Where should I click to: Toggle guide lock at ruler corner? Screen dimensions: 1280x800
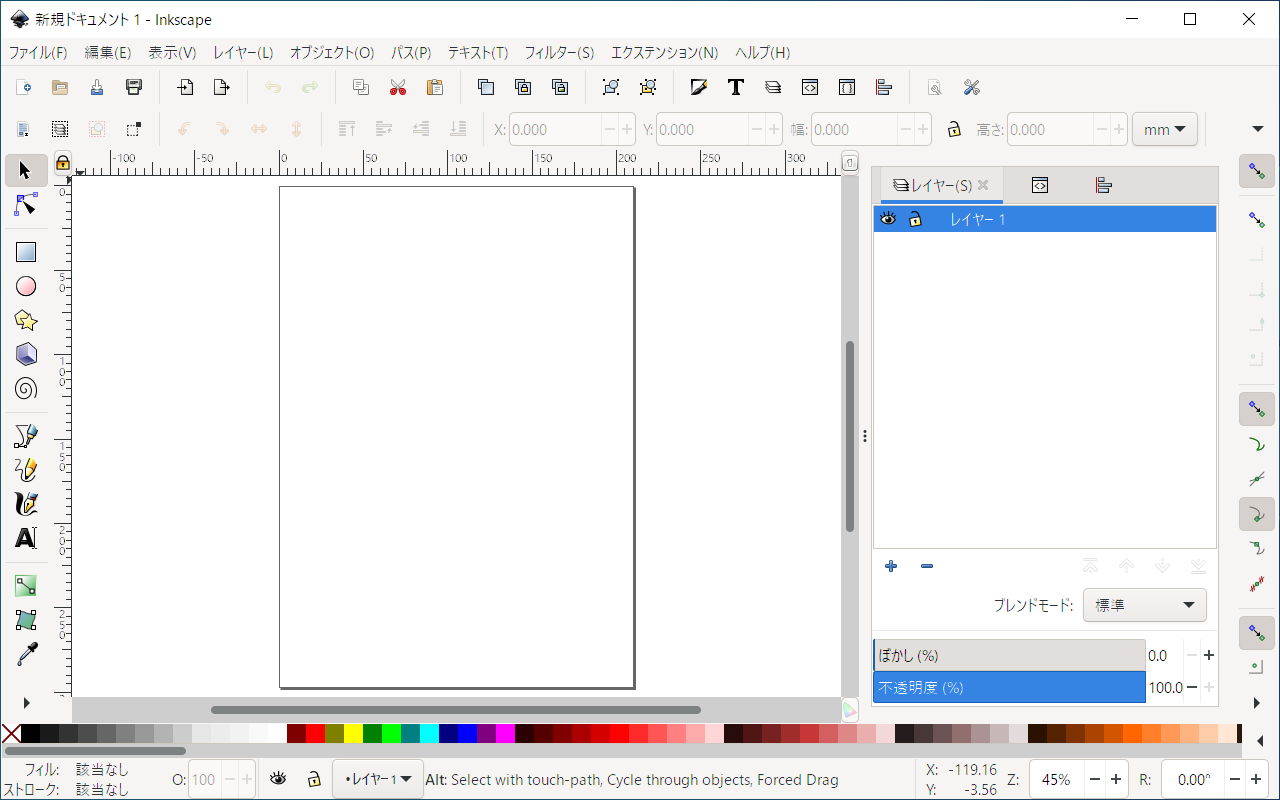[x=62, y=162]
